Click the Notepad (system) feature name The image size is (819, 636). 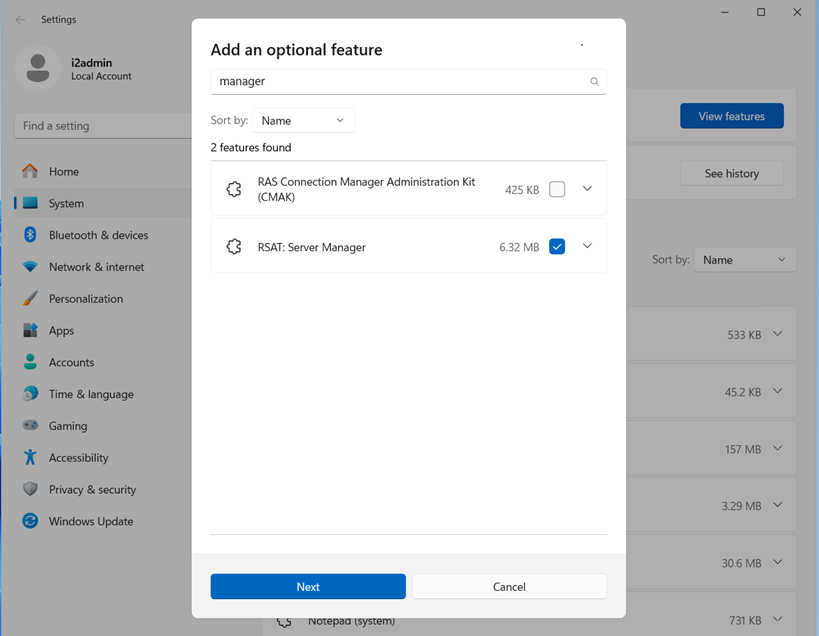(352, 621)
